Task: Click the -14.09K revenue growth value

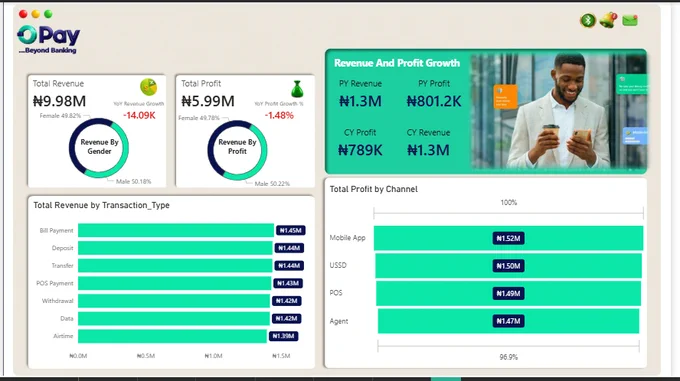Action: (139, 115)
